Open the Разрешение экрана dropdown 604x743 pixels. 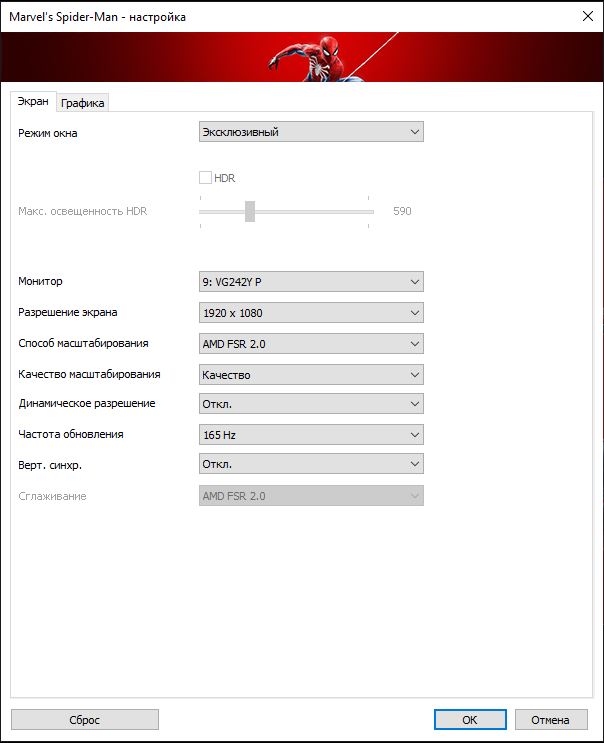311,313
